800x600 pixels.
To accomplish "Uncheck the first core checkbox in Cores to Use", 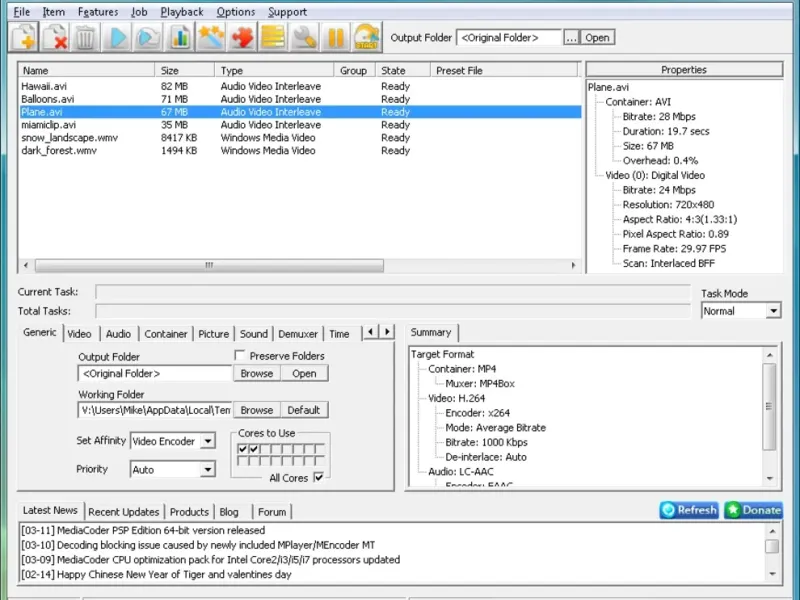I will (x=242, y=450).
